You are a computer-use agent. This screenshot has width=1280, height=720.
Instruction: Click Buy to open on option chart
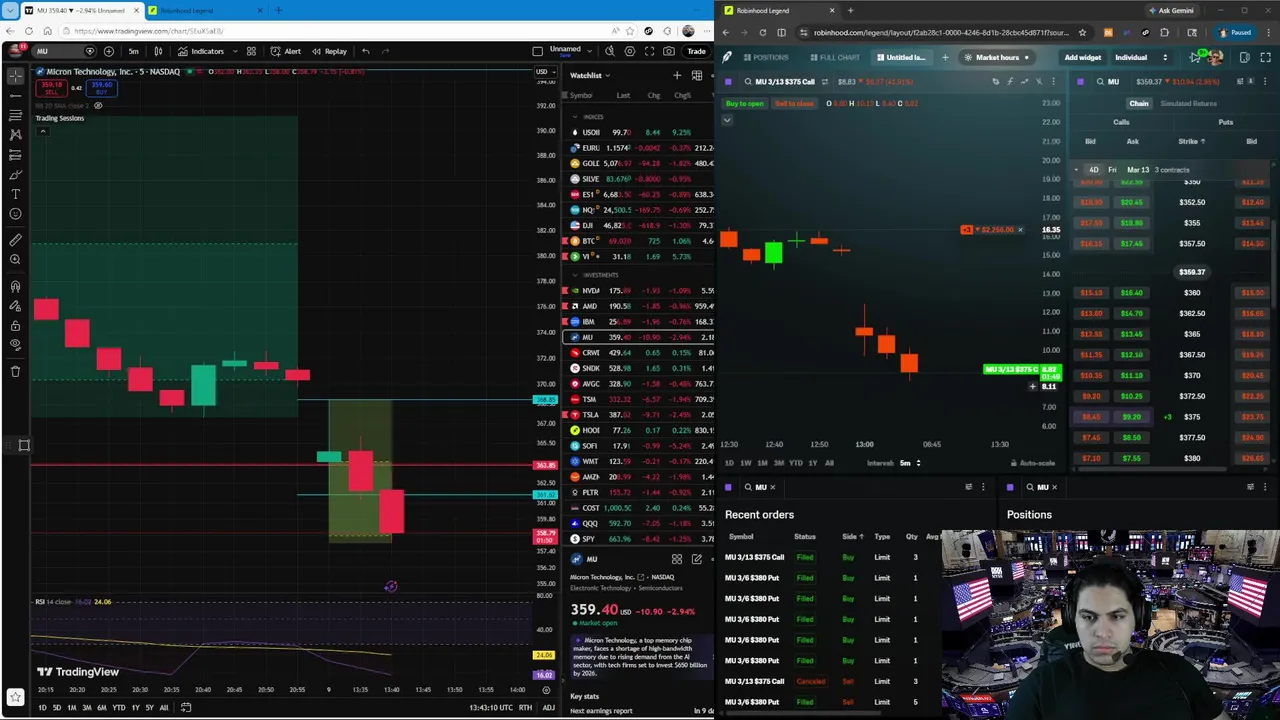coord(744,103)
